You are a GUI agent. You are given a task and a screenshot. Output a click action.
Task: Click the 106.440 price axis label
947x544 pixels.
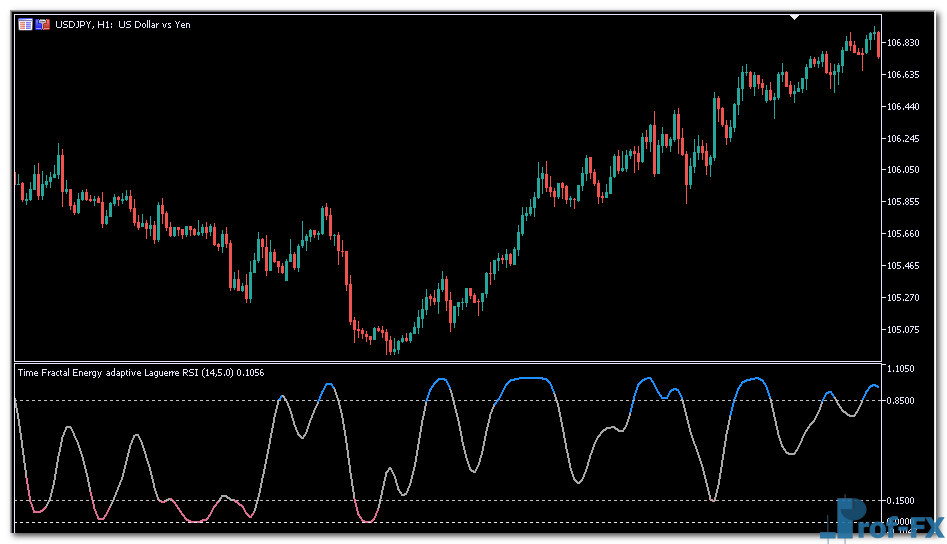(902, 106)
